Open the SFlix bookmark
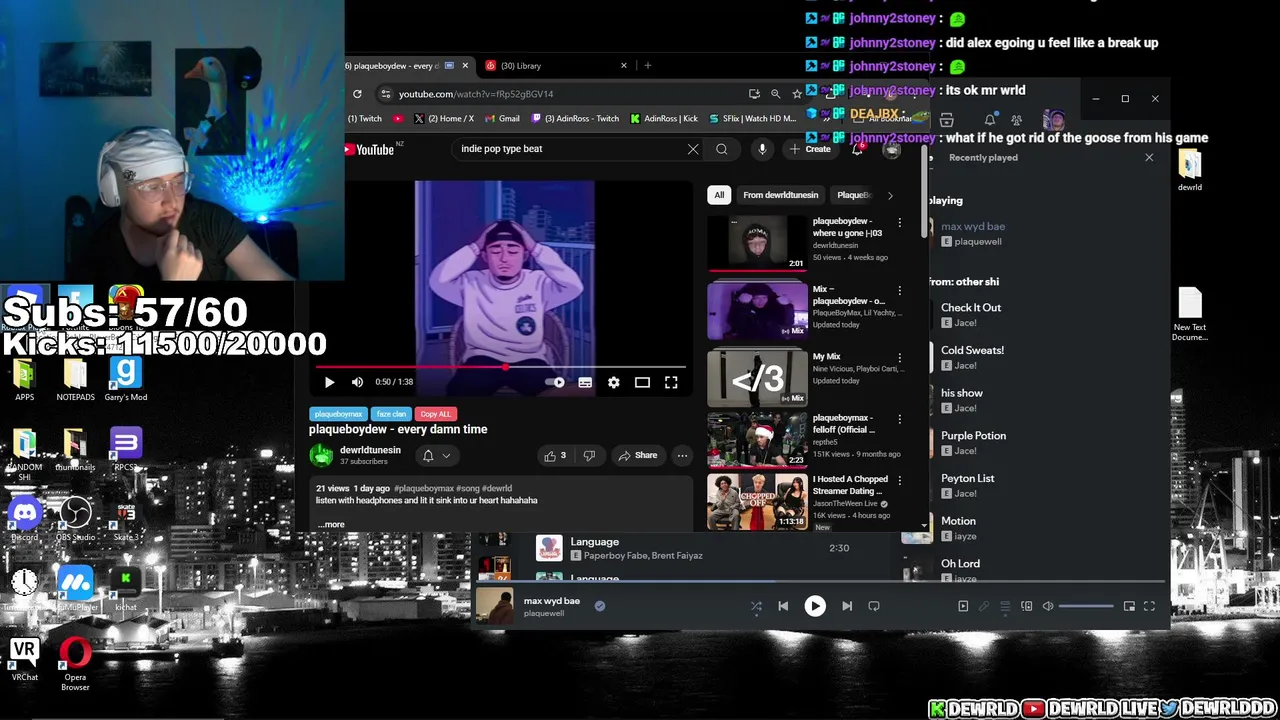This screenshot has height=720, width=1280. pyautogui.click(x=752, y=119)
